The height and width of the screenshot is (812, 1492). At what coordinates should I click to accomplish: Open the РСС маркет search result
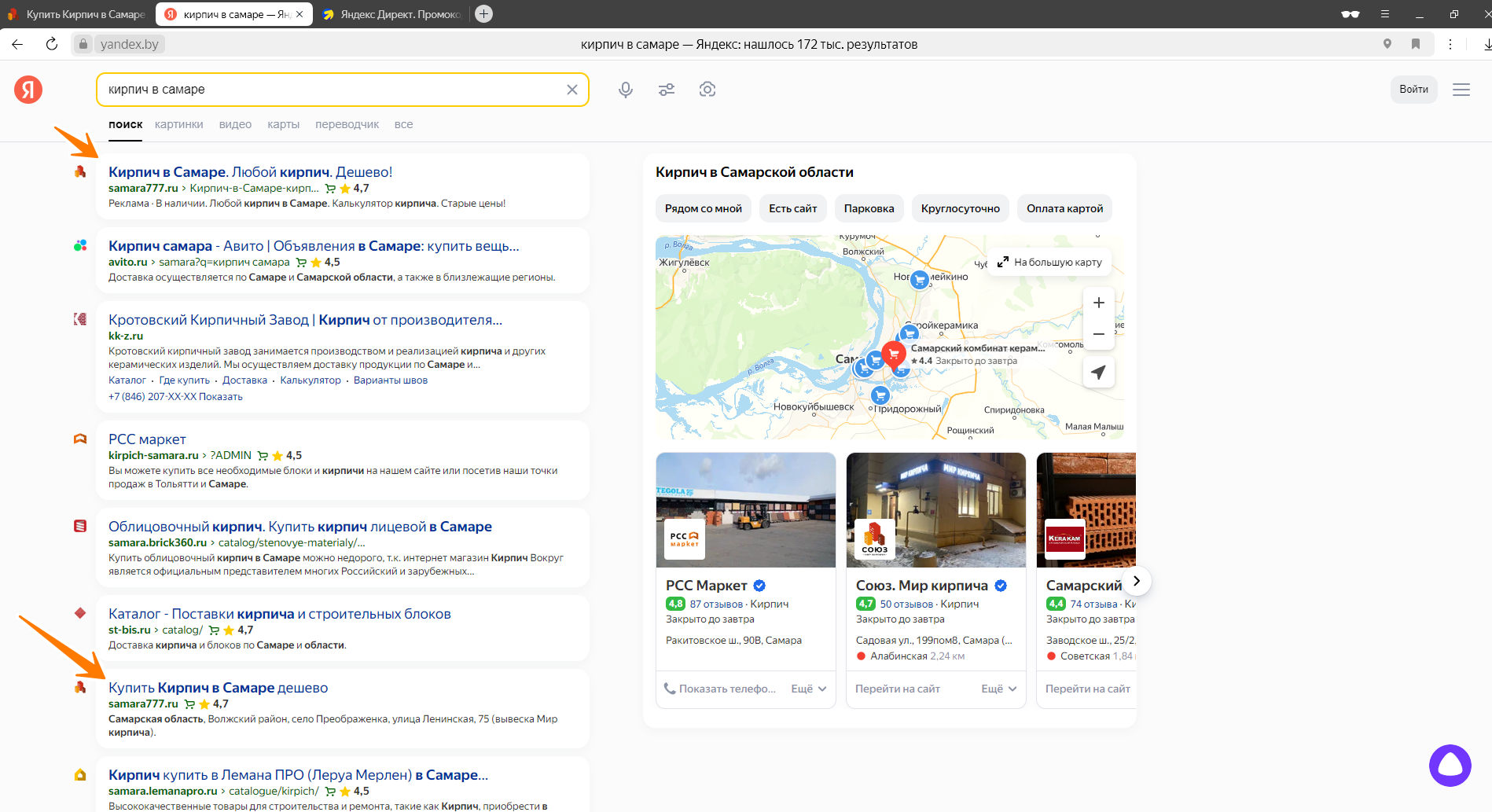pos(147,439)
